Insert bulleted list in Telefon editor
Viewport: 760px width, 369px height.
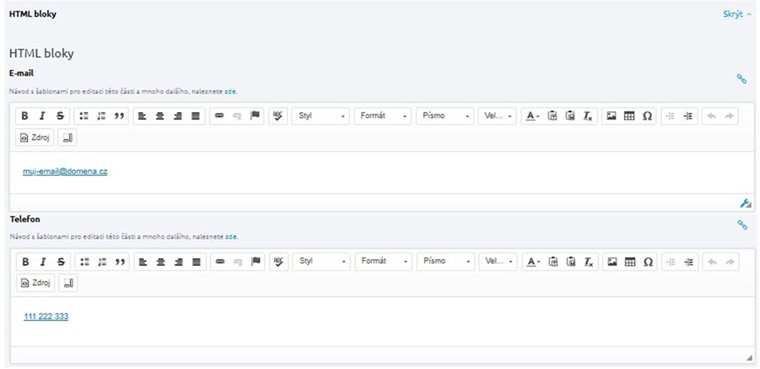coord(85,262)
